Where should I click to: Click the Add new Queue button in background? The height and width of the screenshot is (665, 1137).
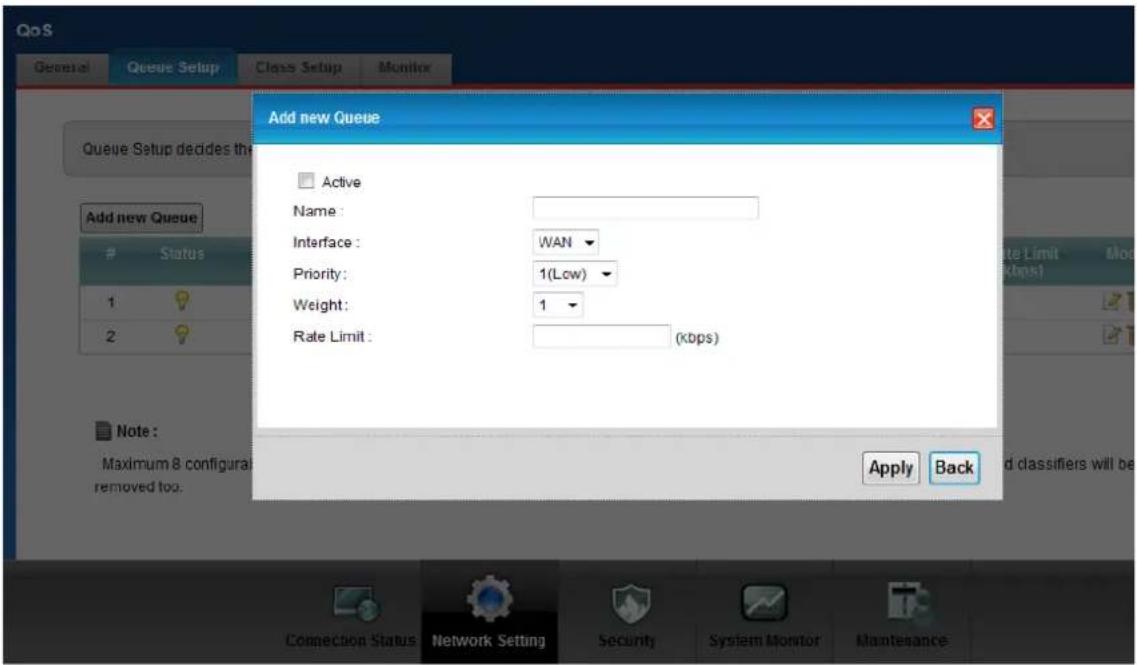coord(141,218)
